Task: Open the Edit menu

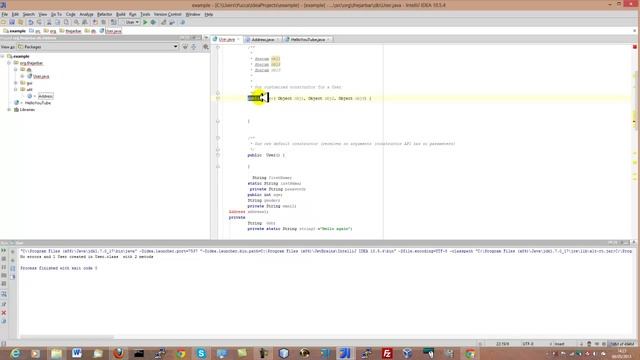Action: pyautogui.click(x=15, y=14)
